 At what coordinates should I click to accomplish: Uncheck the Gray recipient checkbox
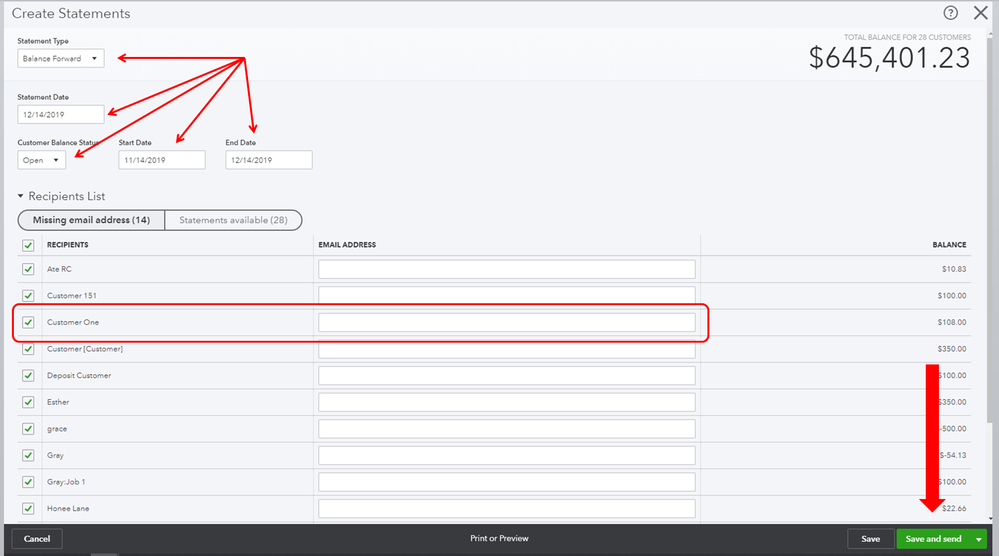click(x=28, y=455)
